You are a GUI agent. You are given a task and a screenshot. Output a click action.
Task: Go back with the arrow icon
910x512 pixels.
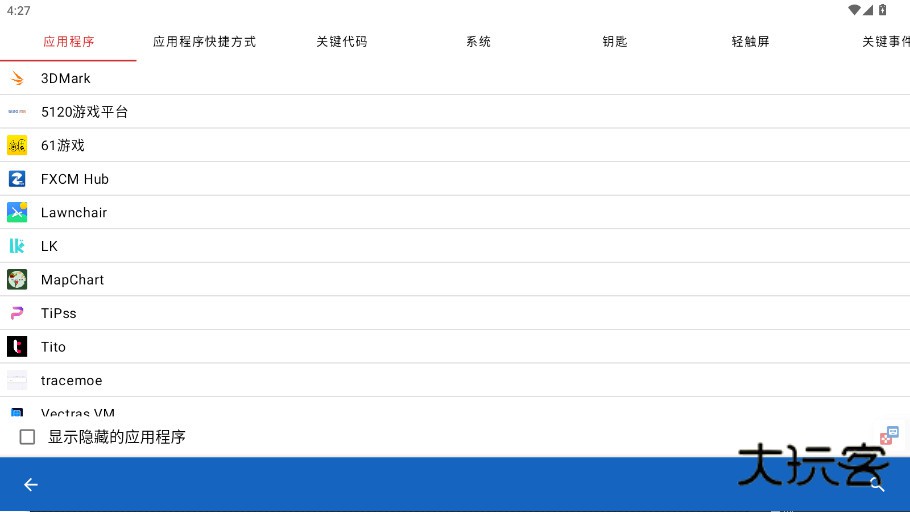(x=31, y=485)
